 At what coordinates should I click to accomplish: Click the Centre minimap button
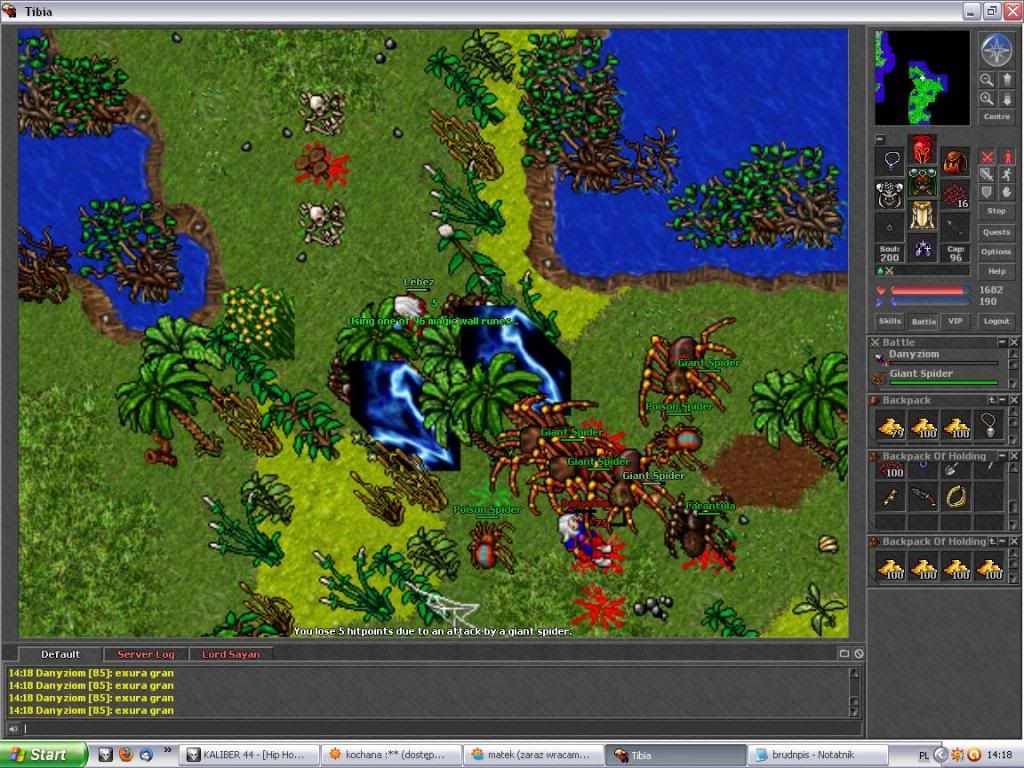(x=997, y=117)
